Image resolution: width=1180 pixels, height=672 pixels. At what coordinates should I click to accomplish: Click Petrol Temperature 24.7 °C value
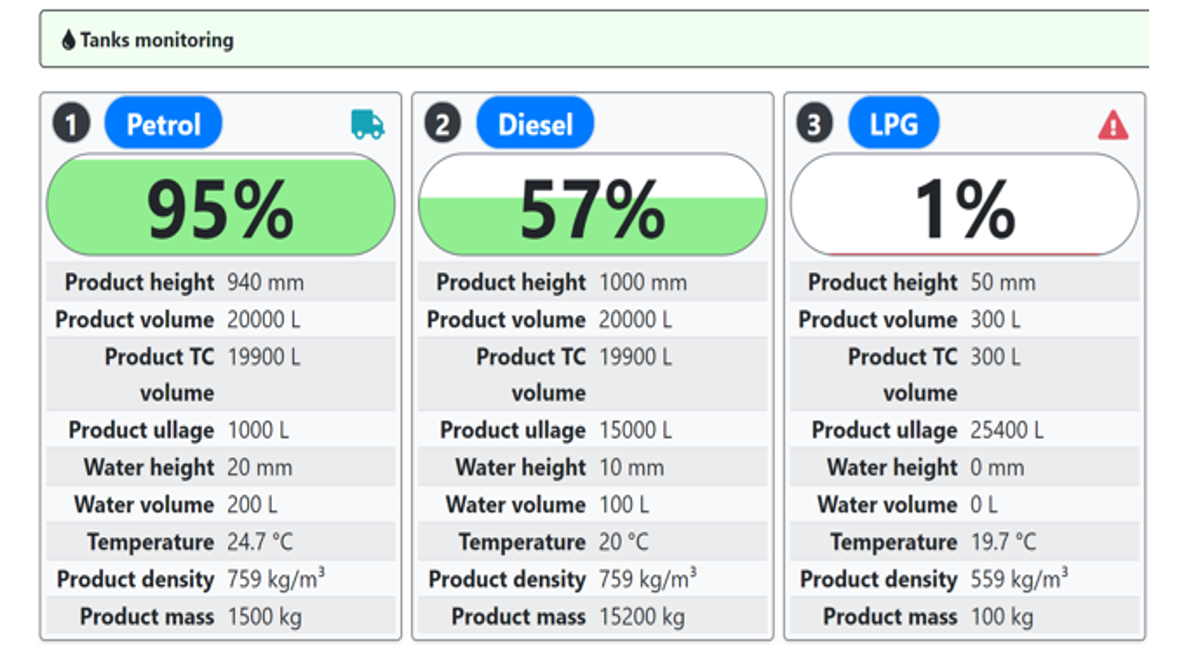point(260,542)
